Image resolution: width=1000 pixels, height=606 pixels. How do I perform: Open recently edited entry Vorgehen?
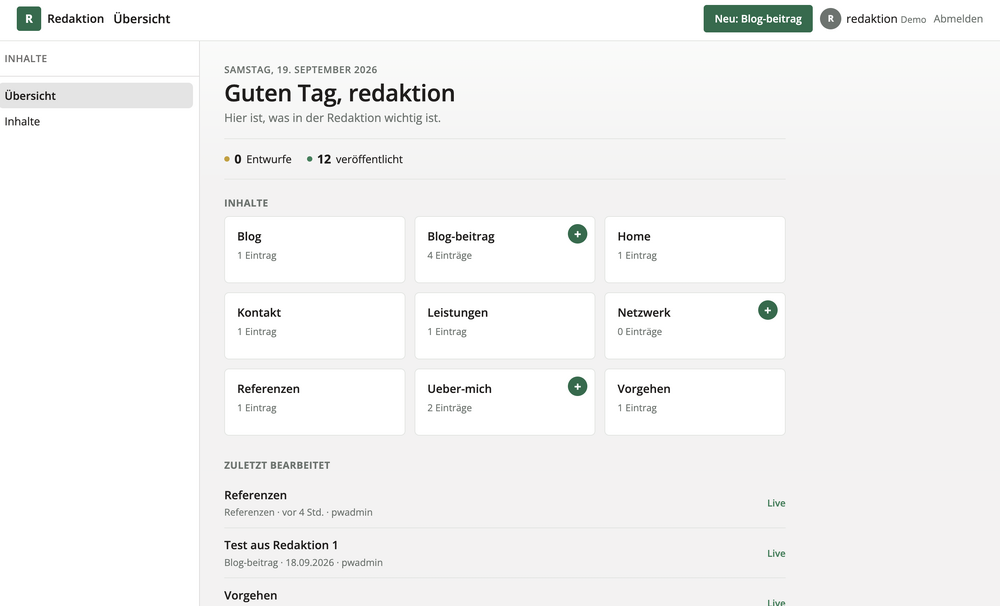click(504, 595)
